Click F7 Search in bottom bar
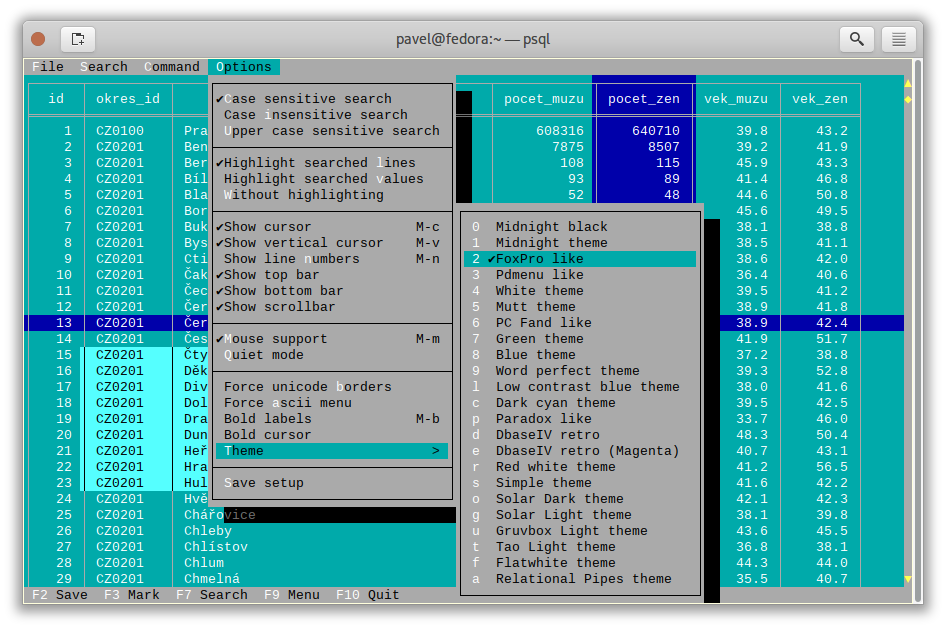This screenshot has width=946, height=629. tap(212, 595)
